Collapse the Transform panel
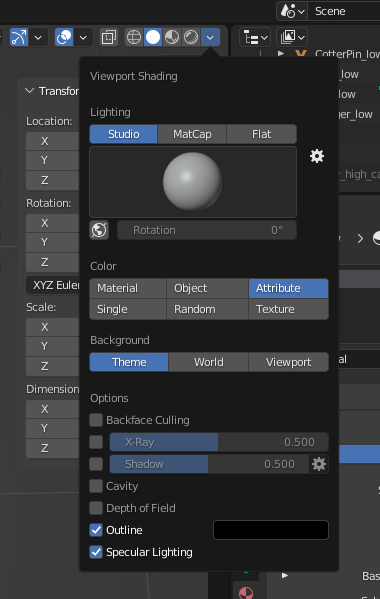 pos(29,91)
